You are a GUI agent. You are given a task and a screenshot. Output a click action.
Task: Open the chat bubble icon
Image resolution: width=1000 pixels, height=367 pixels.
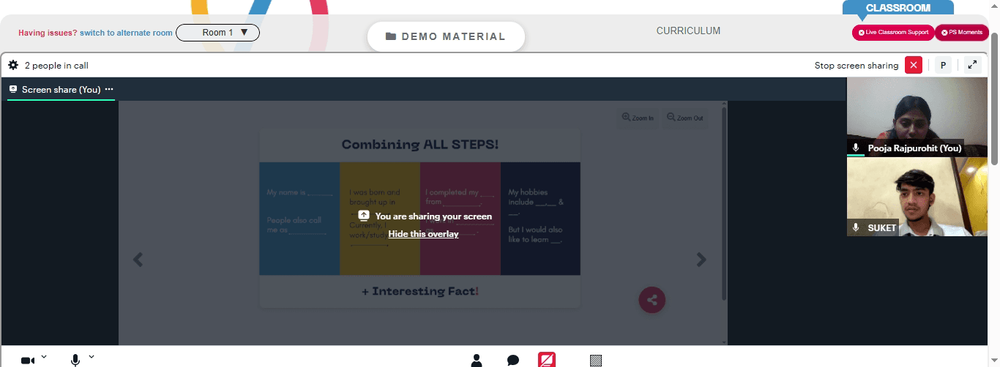[x=513, y=361]
